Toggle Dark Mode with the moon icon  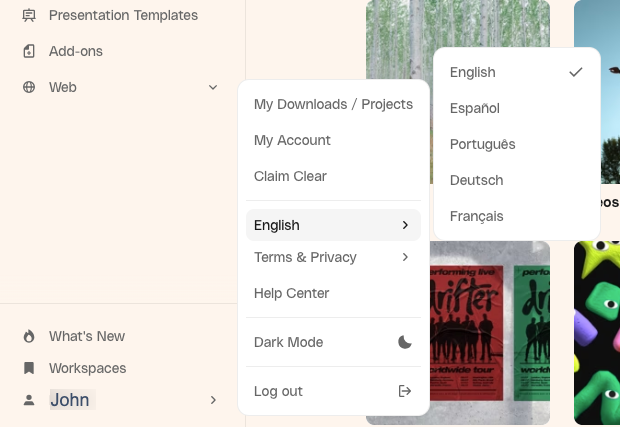405,342
